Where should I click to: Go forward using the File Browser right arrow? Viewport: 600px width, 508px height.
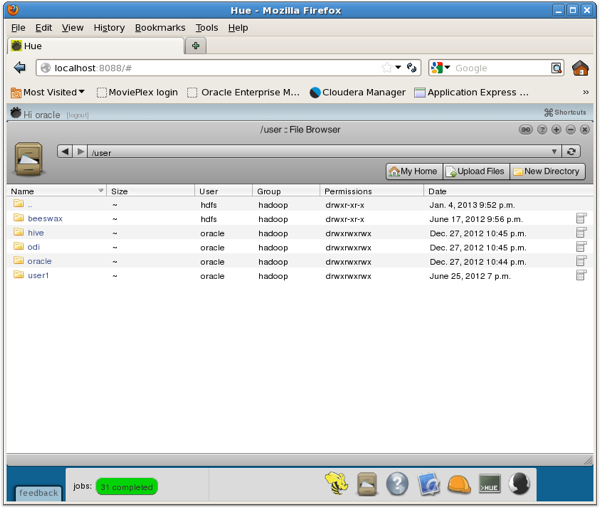[80, 151]
